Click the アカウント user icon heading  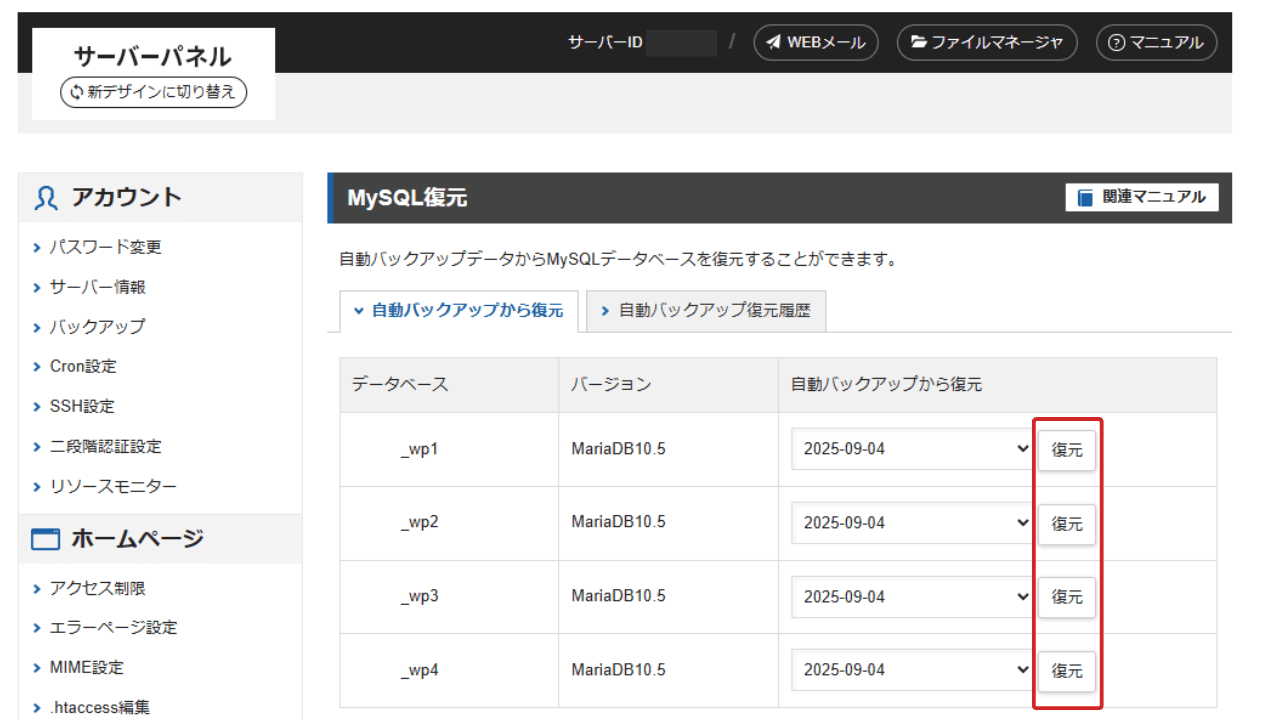108,197
